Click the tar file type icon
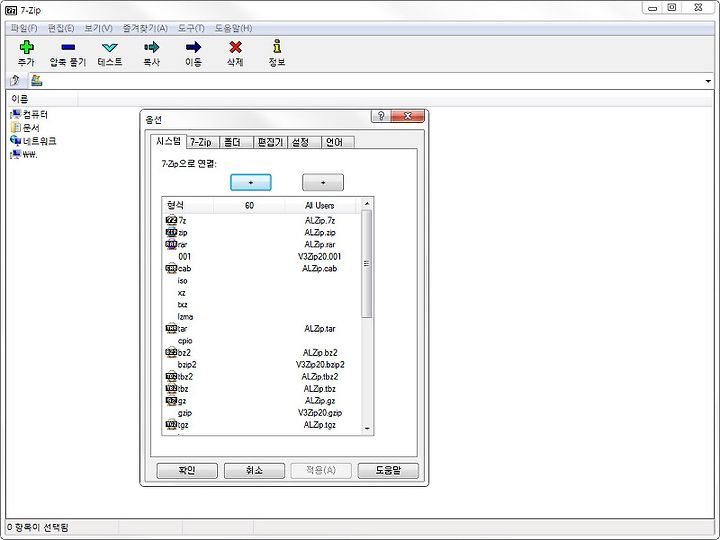 click(x=171, y=328)
